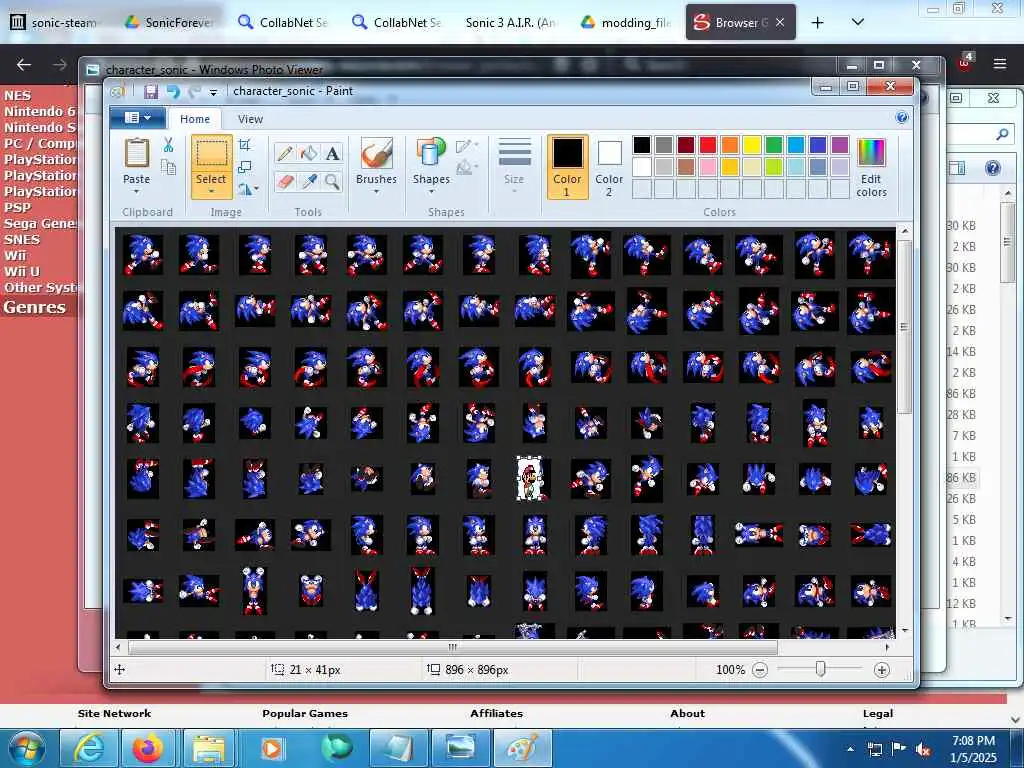The image size is (1024, 768).
Task: Open the SNES link in sidebar
Action: (x=22, y=239)
